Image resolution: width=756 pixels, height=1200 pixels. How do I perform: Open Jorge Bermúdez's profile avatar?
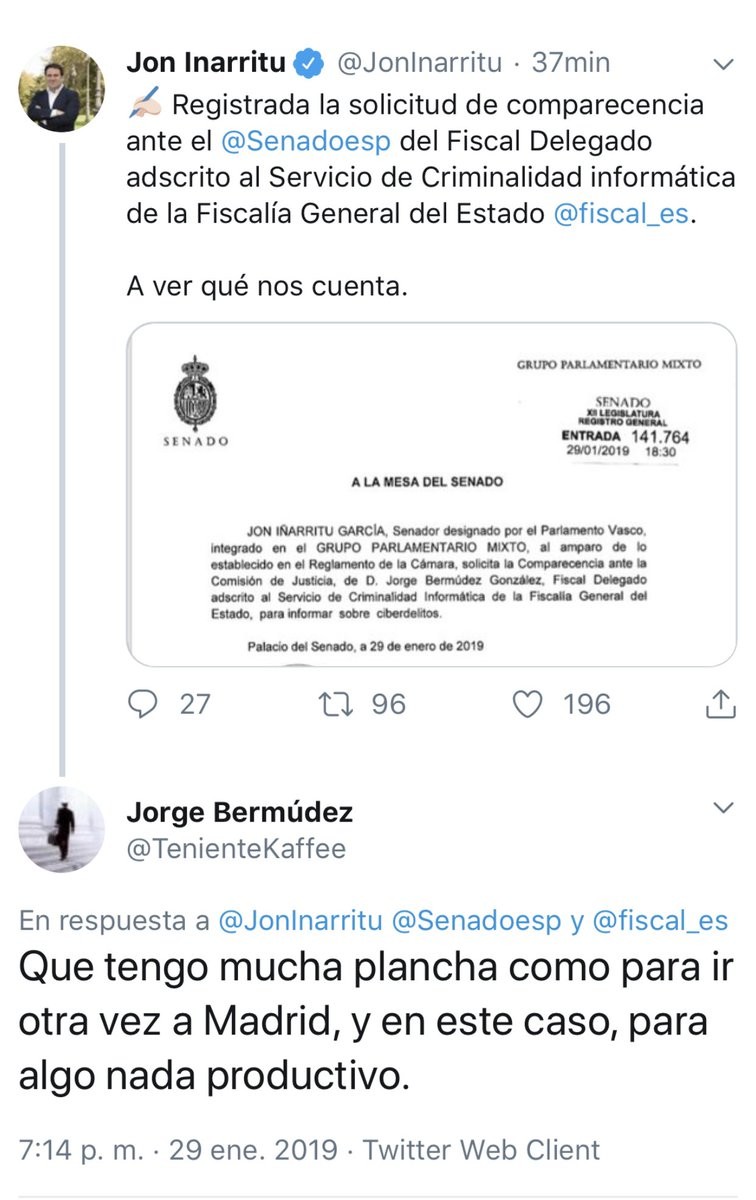[x=61, y=830]
